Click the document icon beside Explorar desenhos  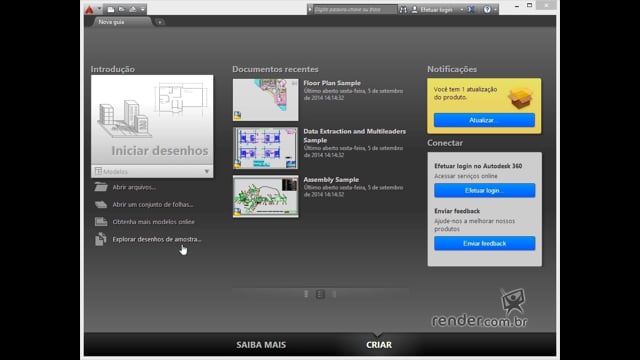point(100,239)
